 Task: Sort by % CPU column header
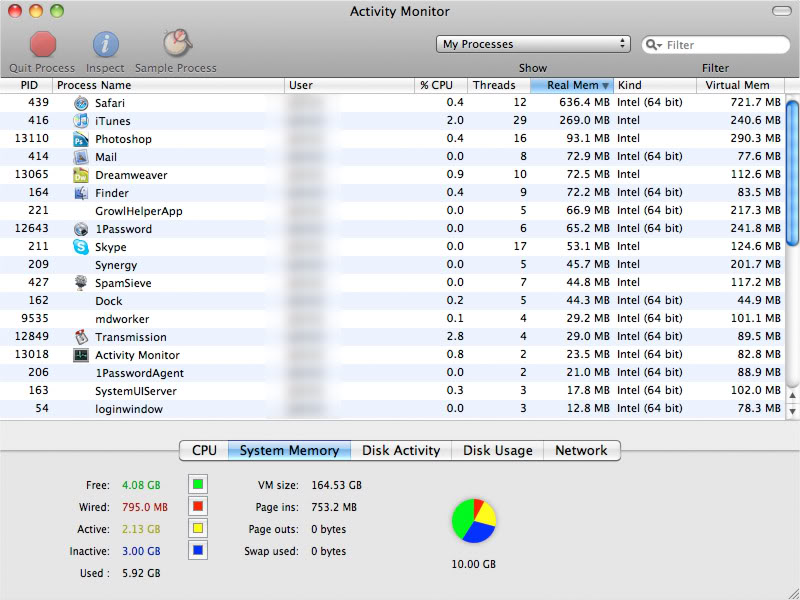coord(441,85)
